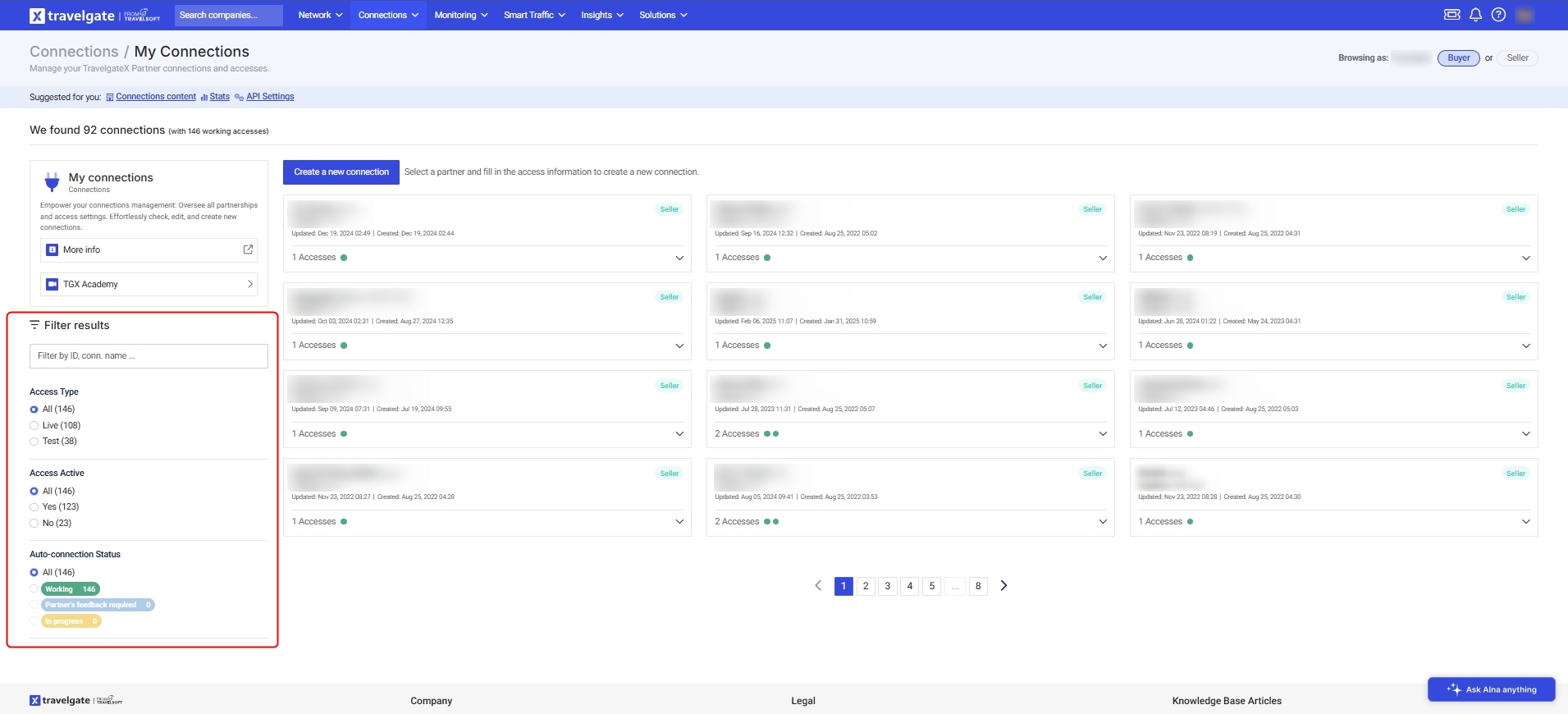Click the Filter results funnel icon
1568x714 pixels.
(x=34, y=325)
